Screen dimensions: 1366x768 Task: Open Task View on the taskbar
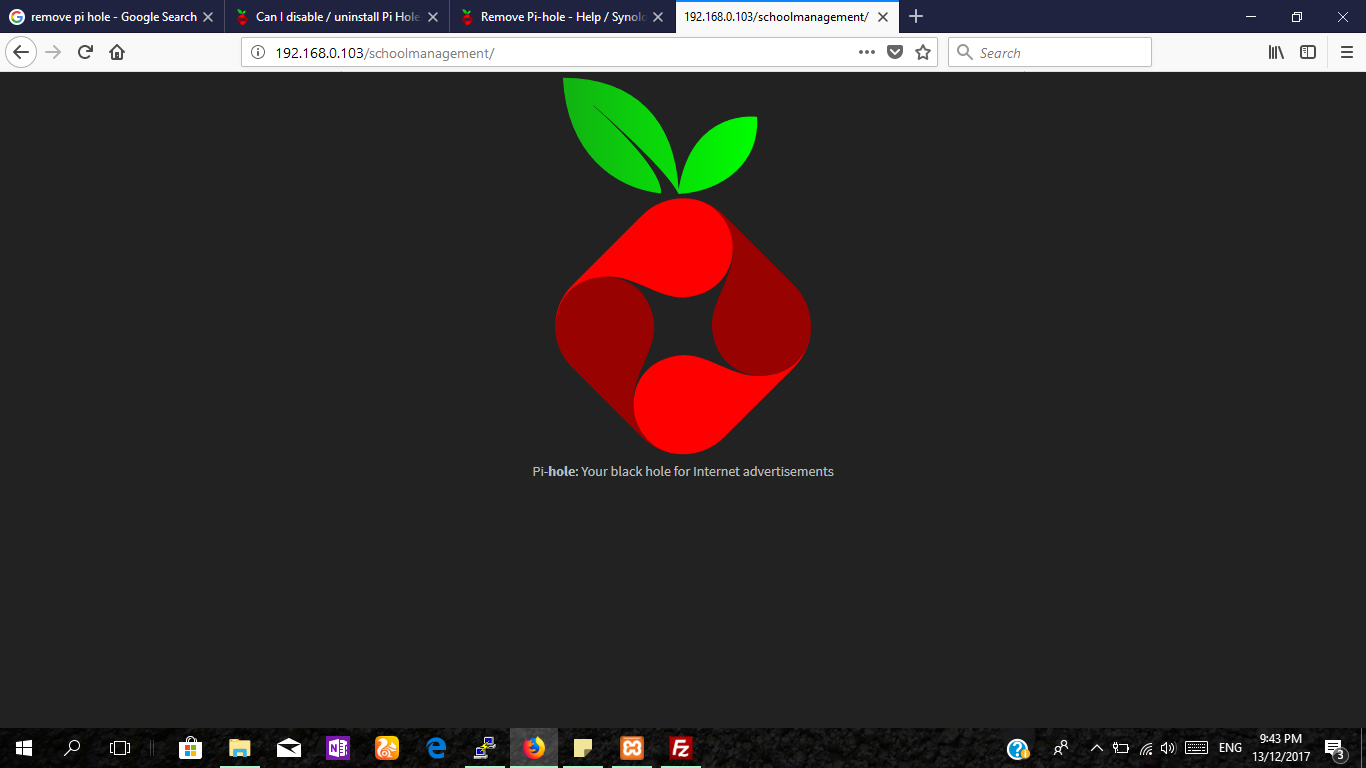pyautogui.click(x=120, y=748)
